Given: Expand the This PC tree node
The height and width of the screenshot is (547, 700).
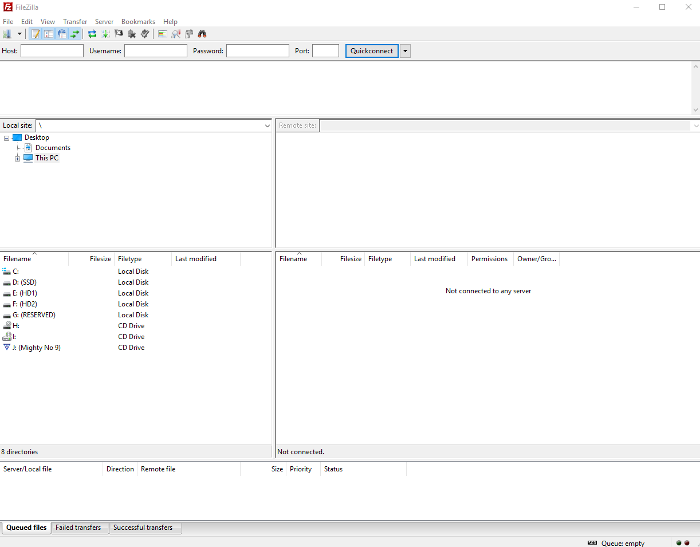Looking at the screenshot, I should point(17,158).
